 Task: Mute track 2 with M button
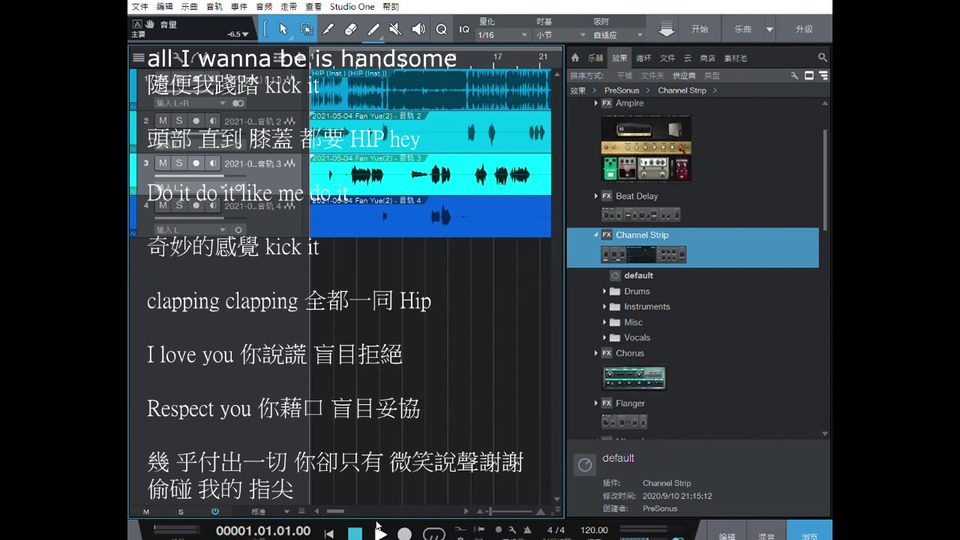click(x=162, y=121)
